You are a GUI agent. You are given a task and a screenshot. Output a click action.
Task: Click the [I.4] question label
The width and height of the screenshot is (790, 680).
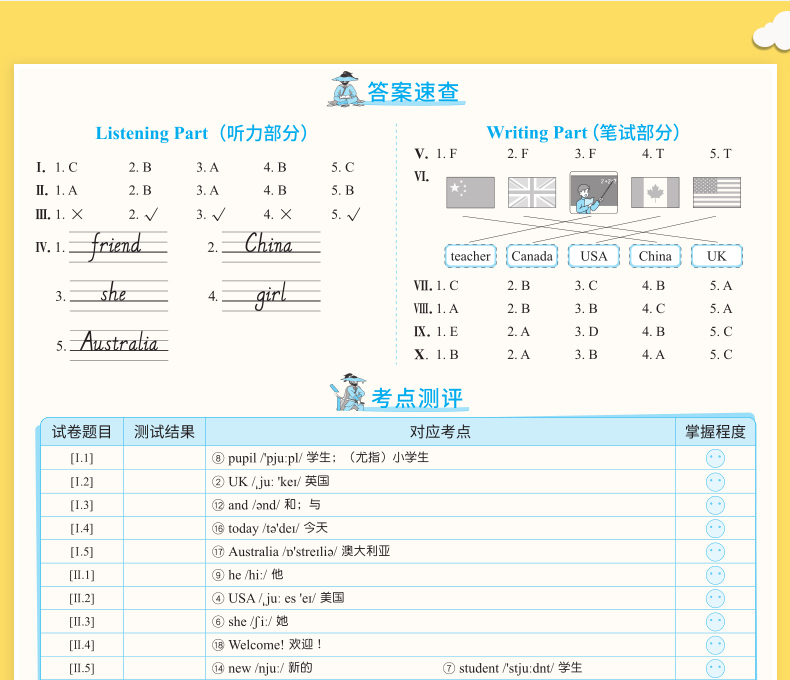tap(82, 528)
